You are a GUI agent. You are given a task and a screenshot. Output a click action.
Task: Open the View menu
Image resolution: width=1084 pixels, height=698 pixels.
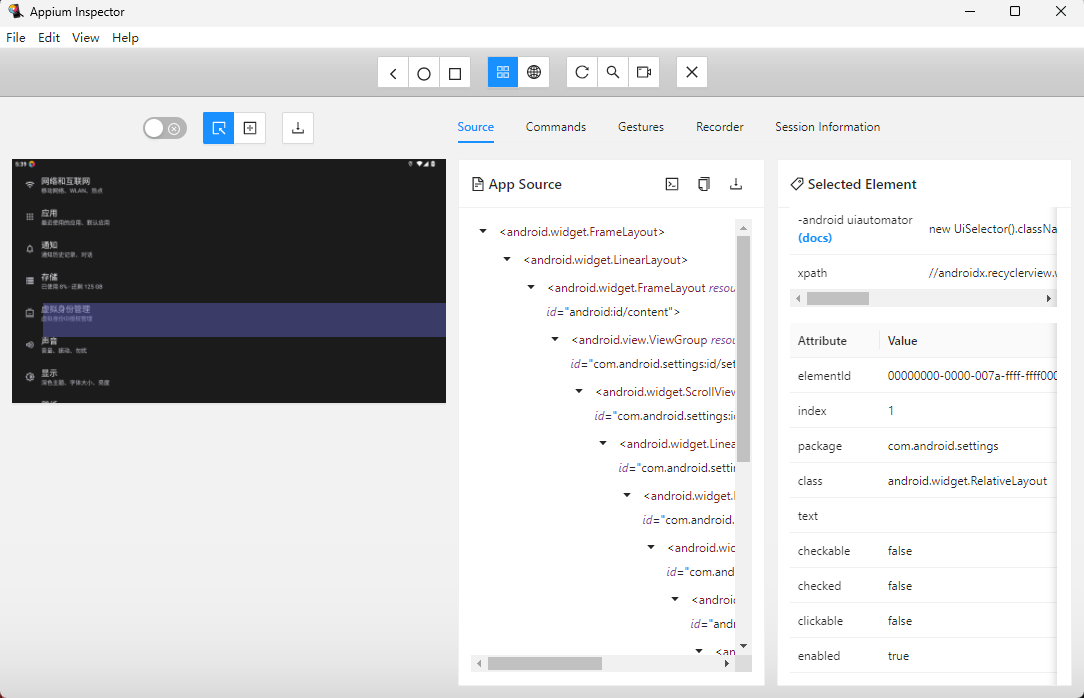click(85, 37)
